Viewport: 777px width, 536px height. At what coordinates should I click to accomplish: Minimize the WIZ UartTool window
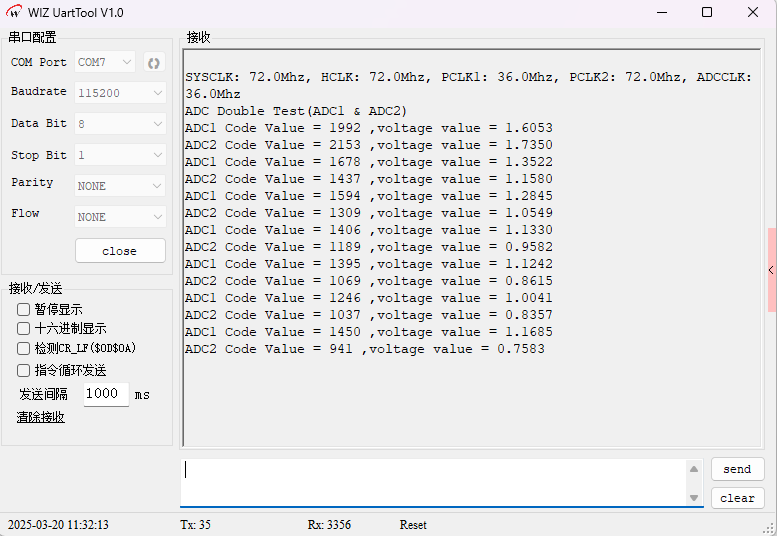pos(661,12)
